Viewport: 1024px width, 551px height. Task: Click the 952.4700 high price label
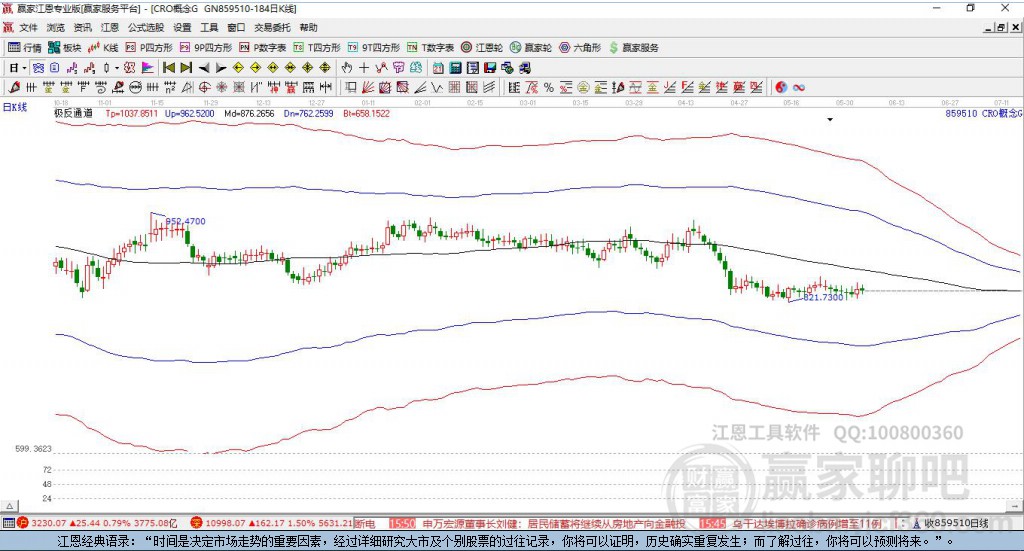pyautogui.click(x=185, y=221)
